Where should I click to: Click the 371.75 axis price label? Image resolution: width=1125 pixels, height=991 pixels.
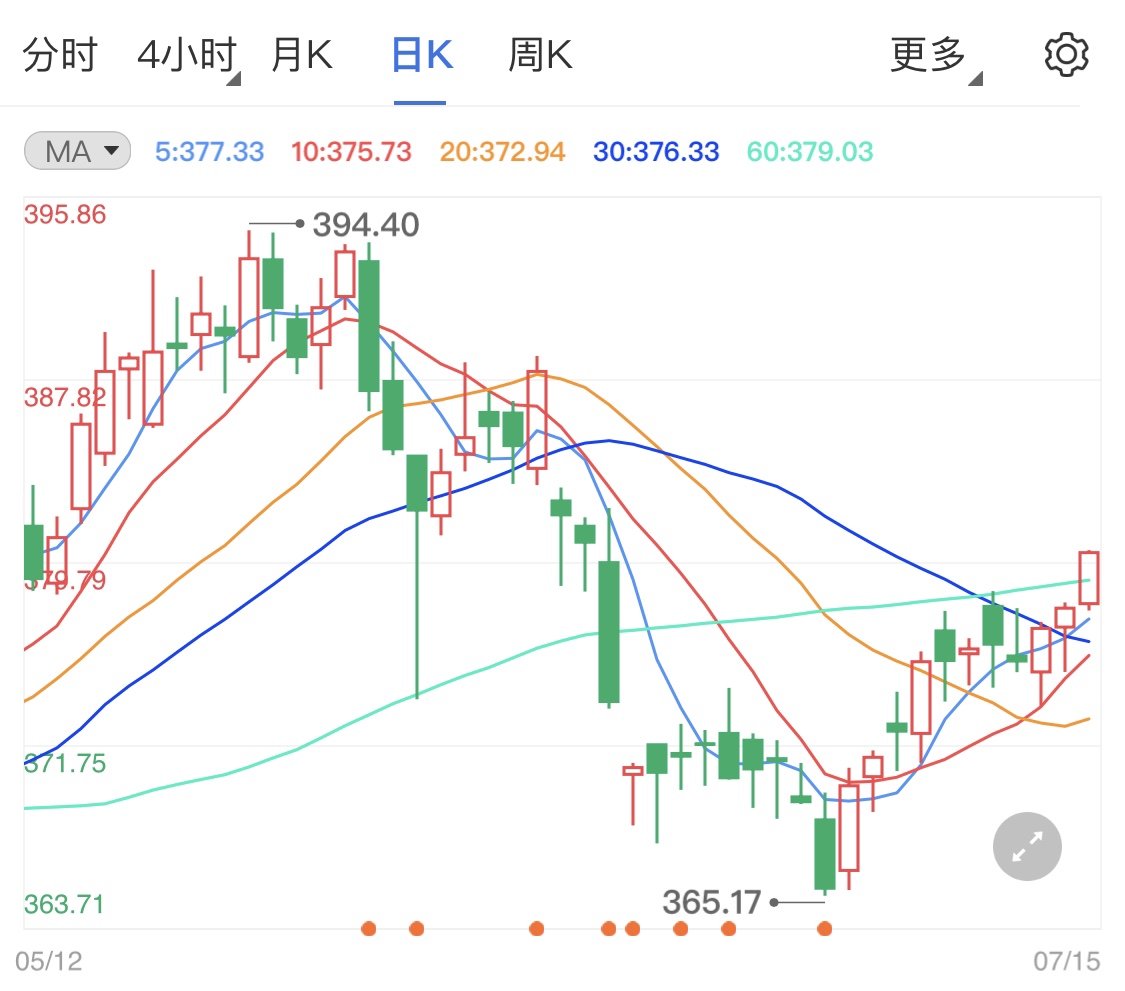[x=65, y=763]
